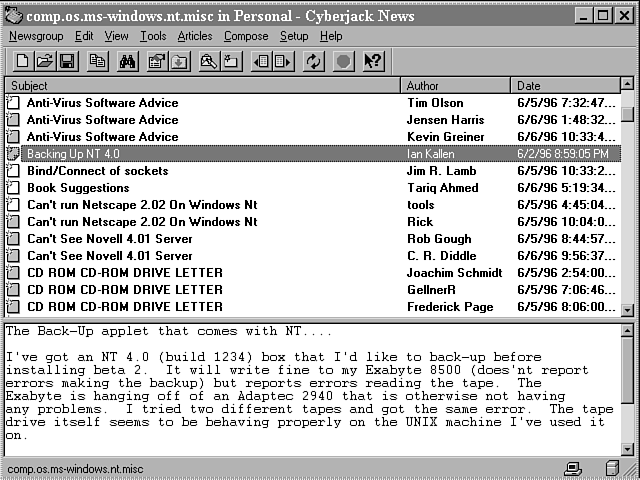Click the magnifier search-article toolbar icon
This screenshot has width=640, height=480.
pyautogui.click(x=209, y=62)
